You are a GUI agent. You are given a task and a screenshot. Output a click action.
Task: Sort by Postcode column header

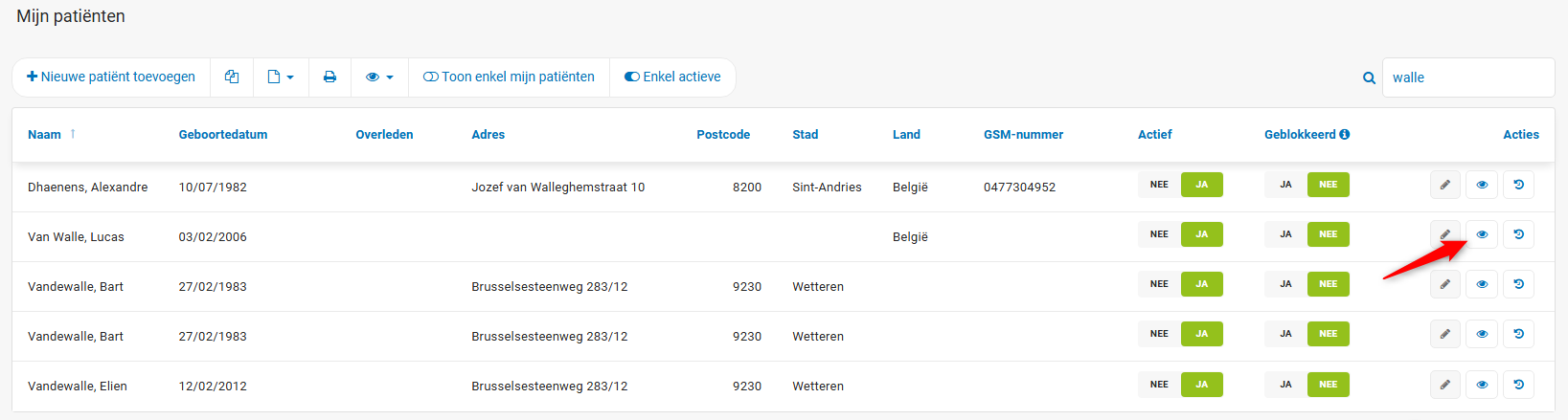pos(723,135)
